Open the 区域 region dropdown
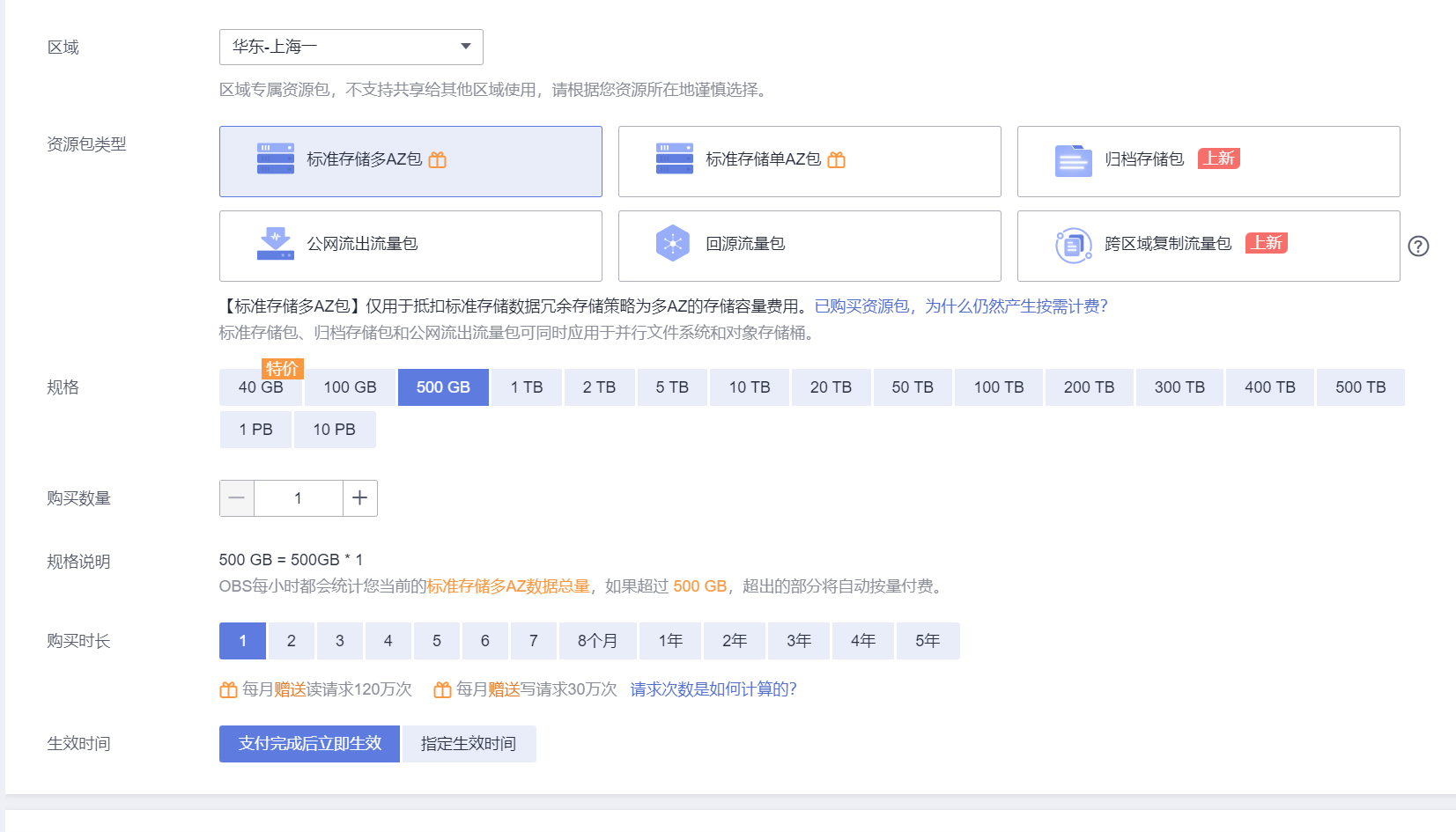This screenshot has width=1456, height=832. pyautogui.click(x=351, y=47)
